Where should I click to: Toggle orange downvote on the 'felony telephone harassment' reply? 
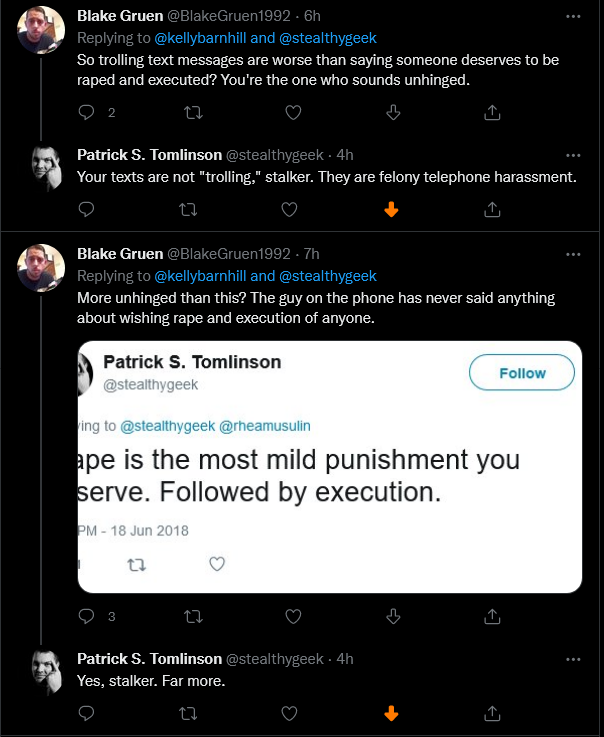pos(391,210)
